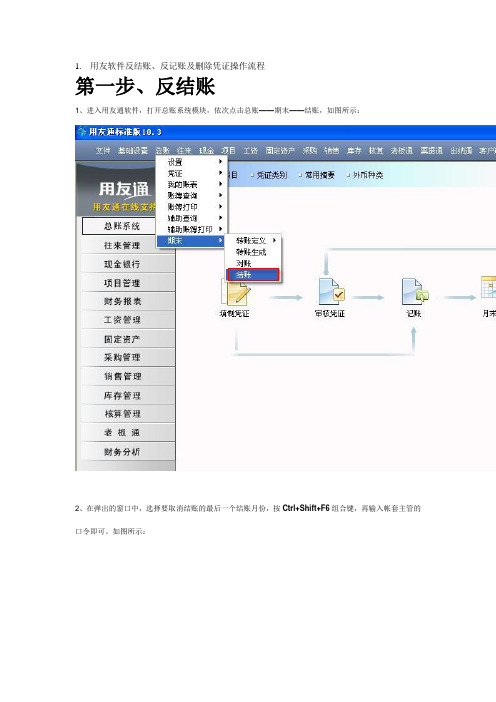496x702 pixels.
Task: Select 财务报表 in the sidebar
Action: [128, 301]
